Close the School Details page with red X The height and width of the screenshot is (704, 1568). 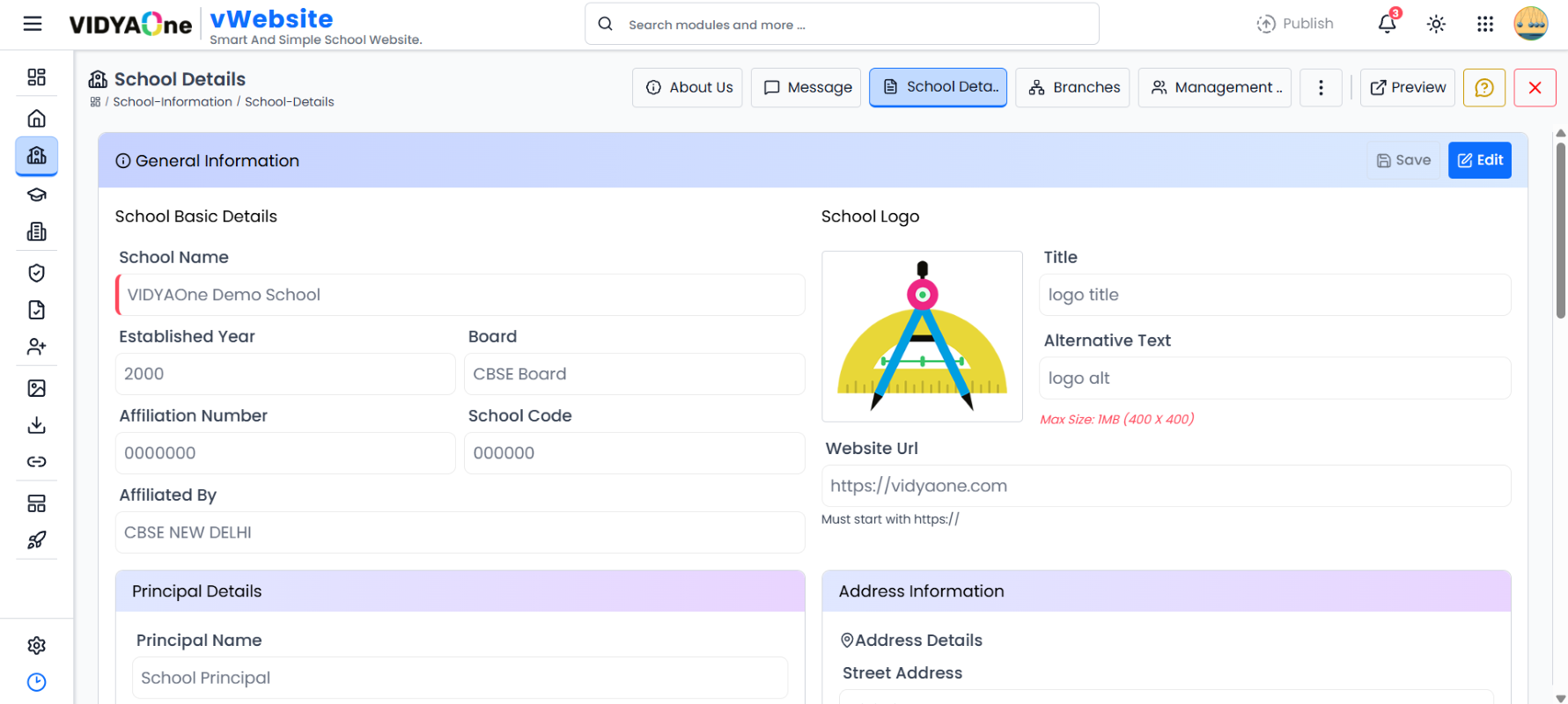click(1535, 87)
